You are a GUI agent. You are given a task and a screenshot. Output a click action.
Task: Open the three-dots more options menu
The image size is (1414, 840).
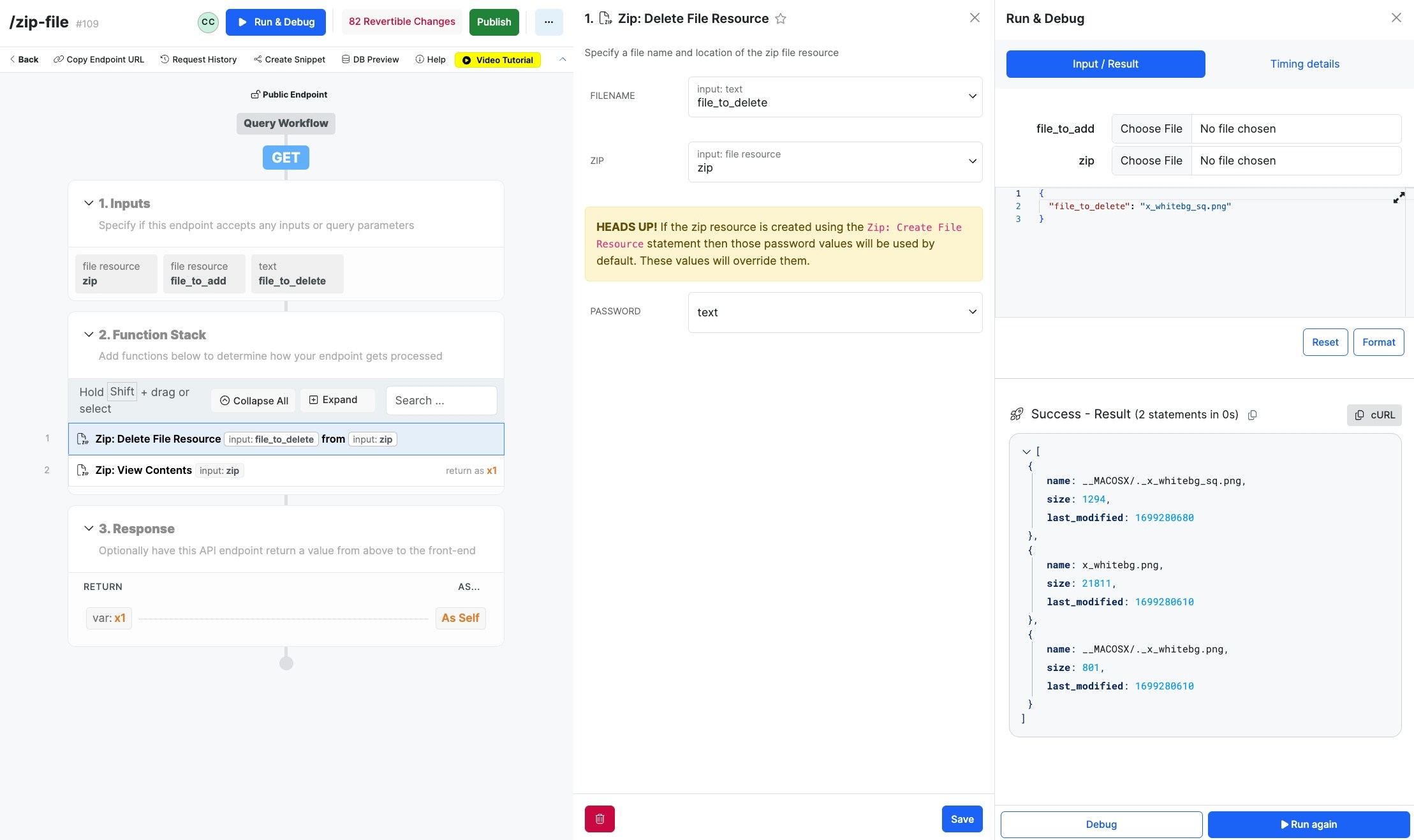point(549,22)
